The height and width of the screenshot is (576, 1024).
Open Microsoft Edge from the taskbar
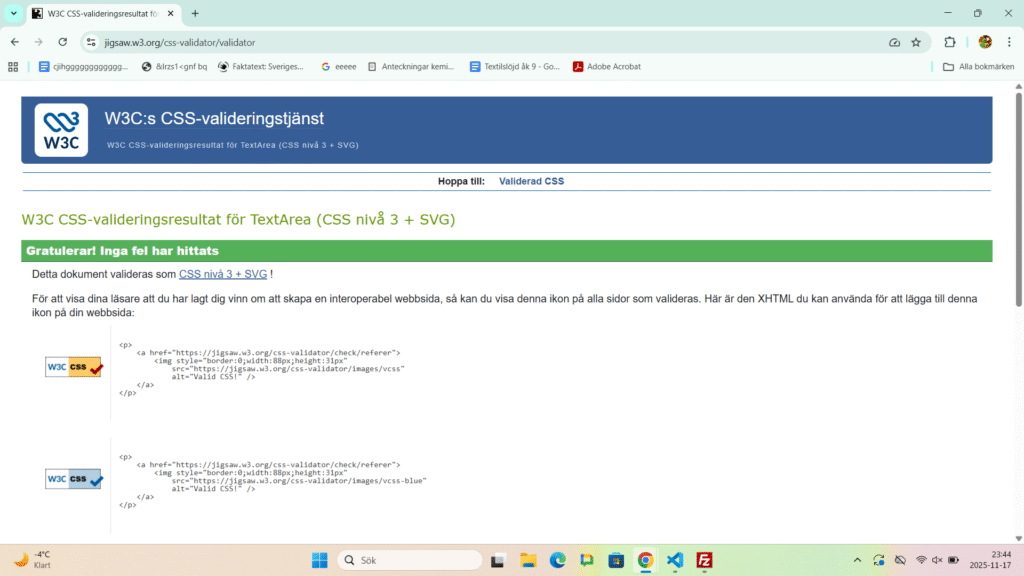(x=557, y=560)
